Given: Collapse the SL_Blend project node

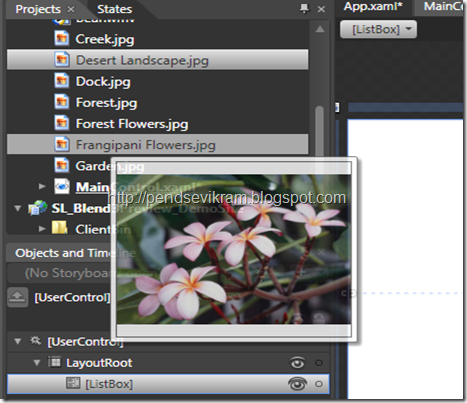Looking at the screenshot, I should coord(18,208).
